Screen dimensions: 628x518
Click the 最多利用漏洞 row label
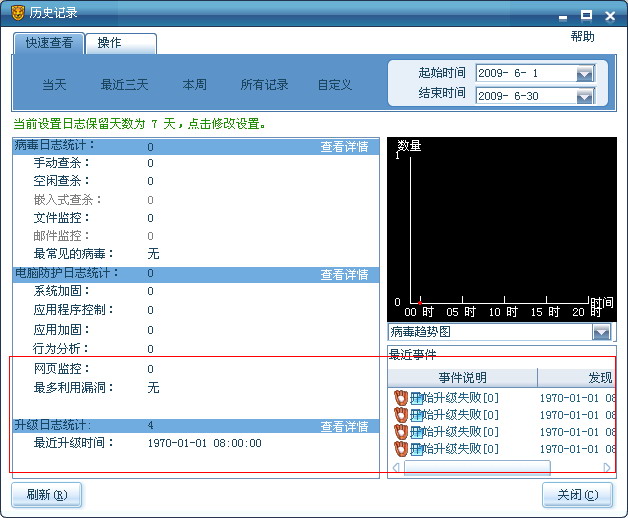[73, 387]
